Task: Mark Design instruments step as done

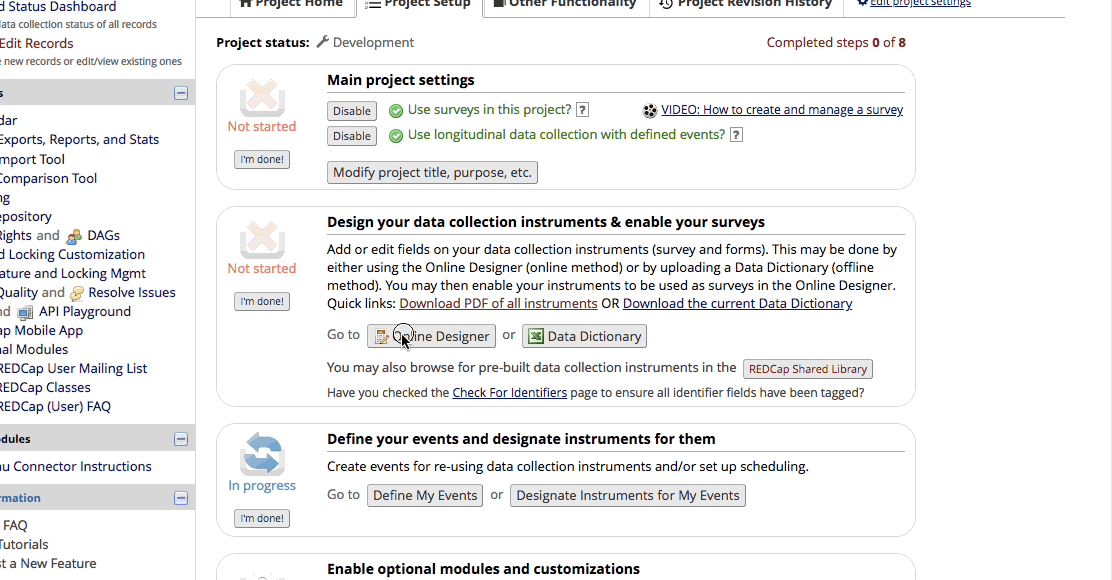Action: coord(262,301)
